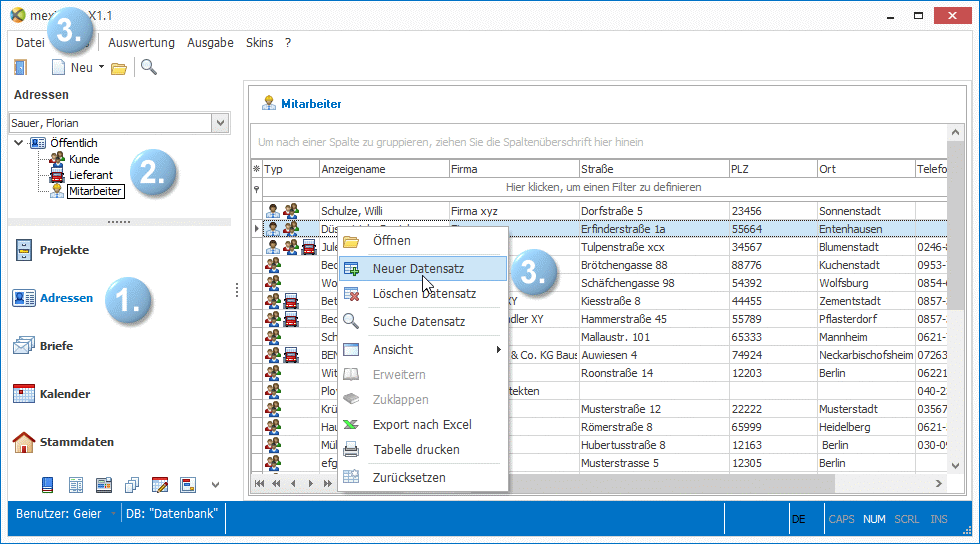This screenshot has width=980, height=544.
Task: Click the horizontal scrollbar right arrow
Action: [x=938, y=483]
